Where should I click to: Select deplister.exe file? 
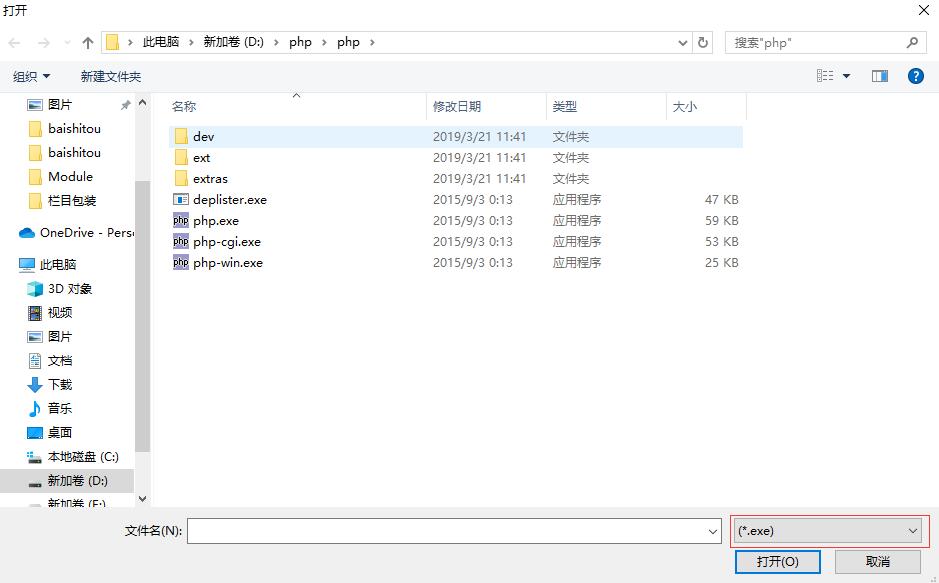click(456, 199)
